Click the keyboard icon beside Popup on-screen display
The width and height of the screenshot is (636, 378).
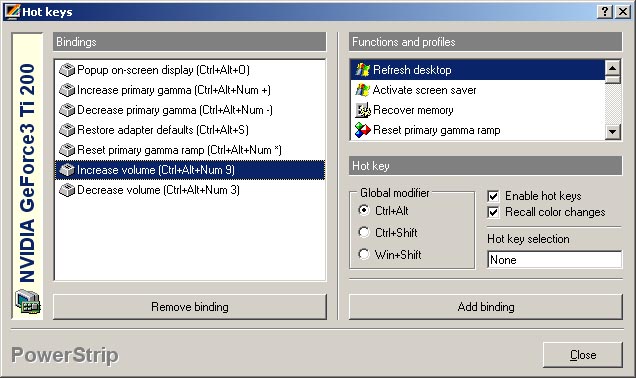67,70
